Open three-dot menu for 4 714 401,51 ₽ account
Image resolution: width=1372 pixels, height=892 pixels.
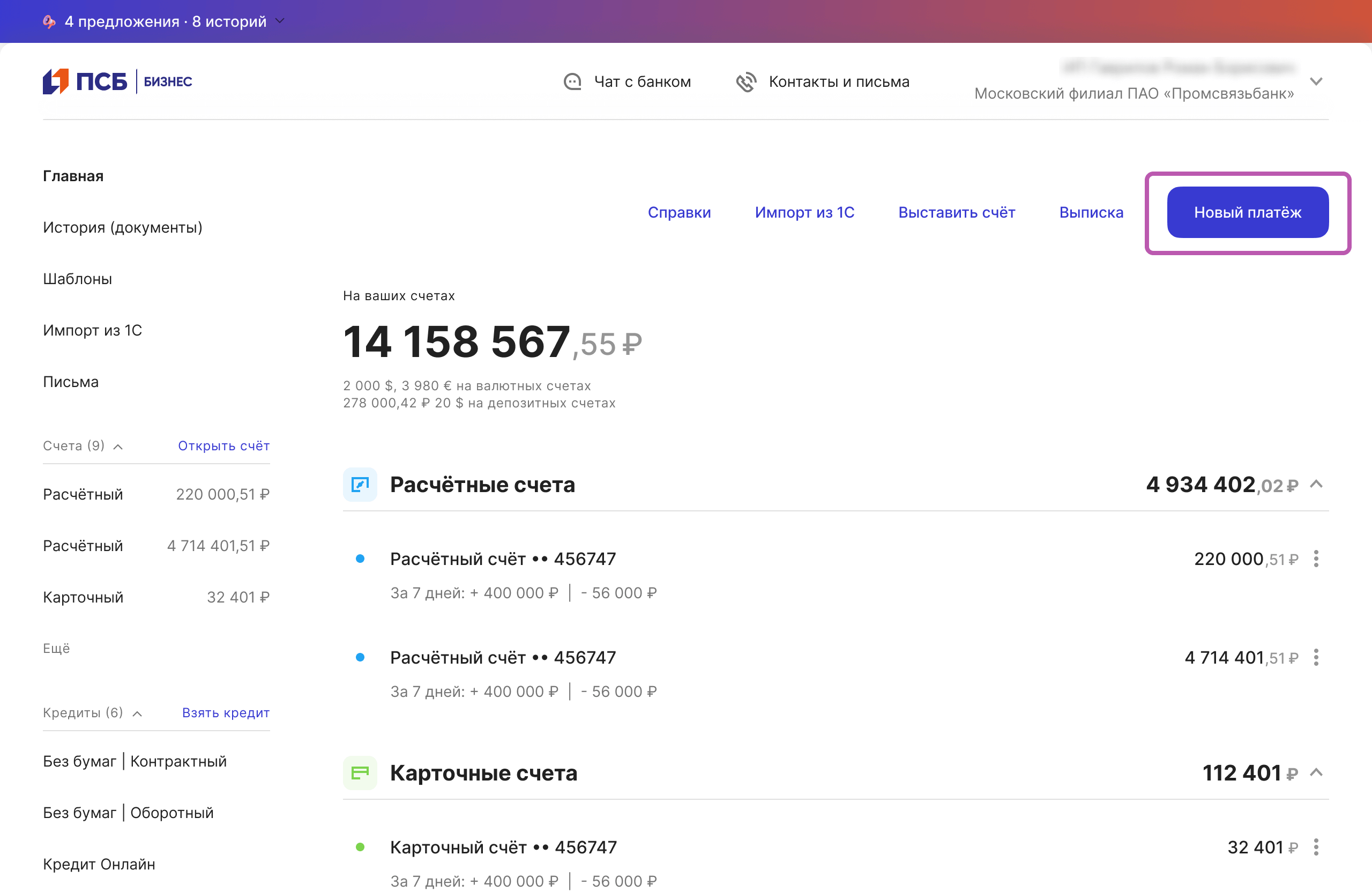tap(1316, 657)
